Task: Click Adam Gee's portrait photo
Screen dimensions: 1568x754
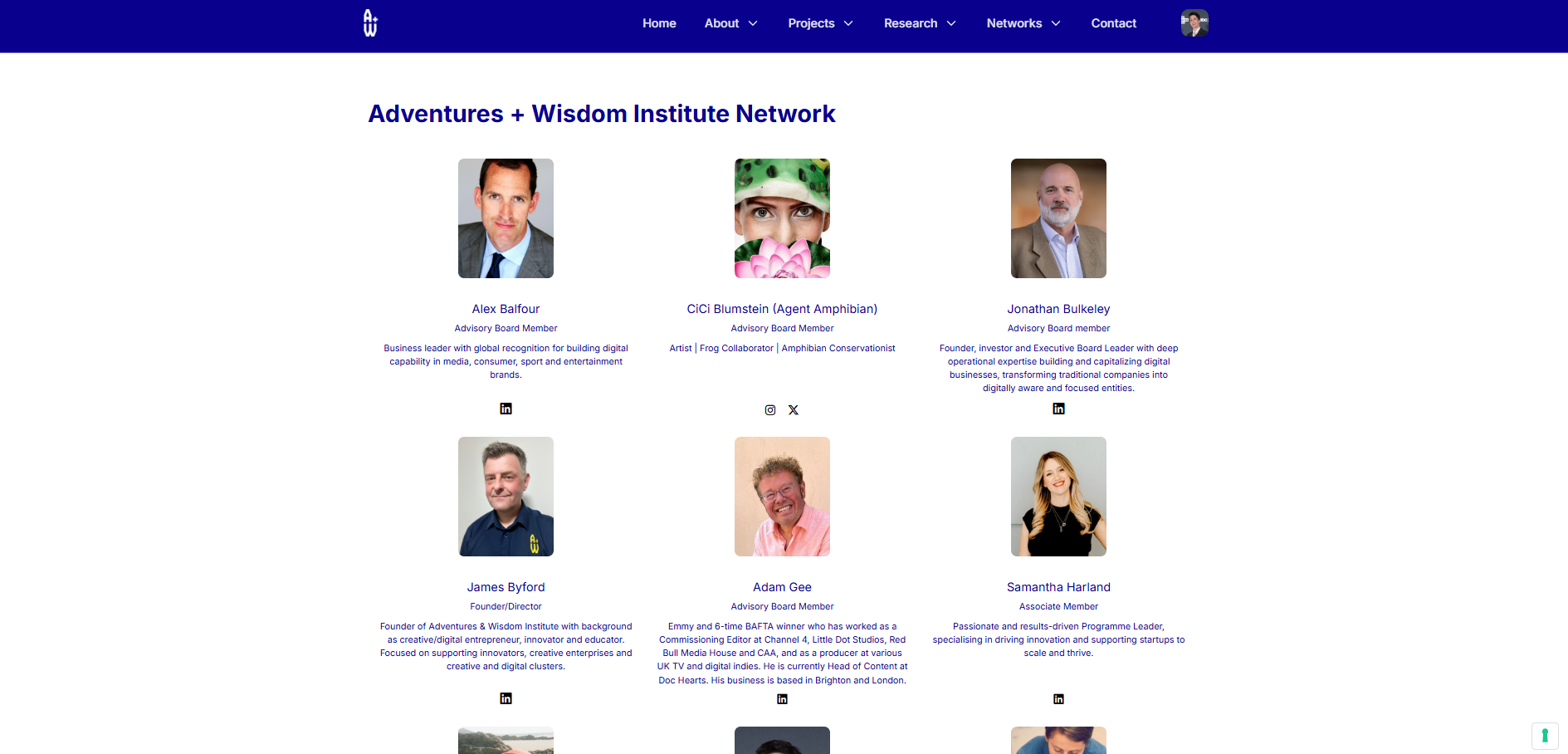Action: pyautogui.click(x=782, y=497)
